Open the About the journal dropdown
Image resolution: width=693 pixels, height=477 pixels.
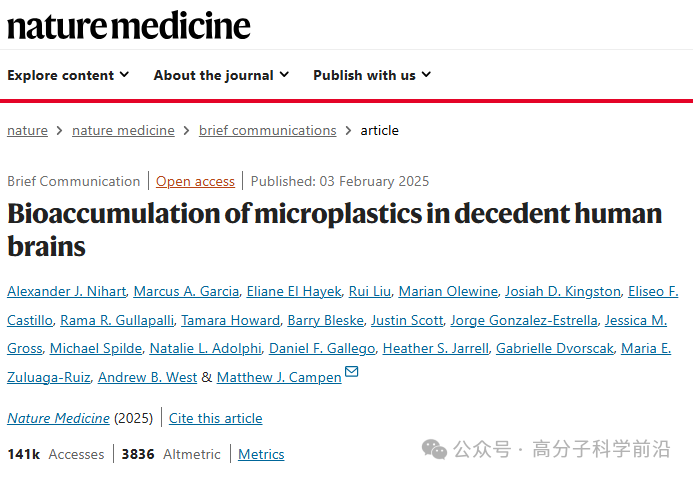221,75
